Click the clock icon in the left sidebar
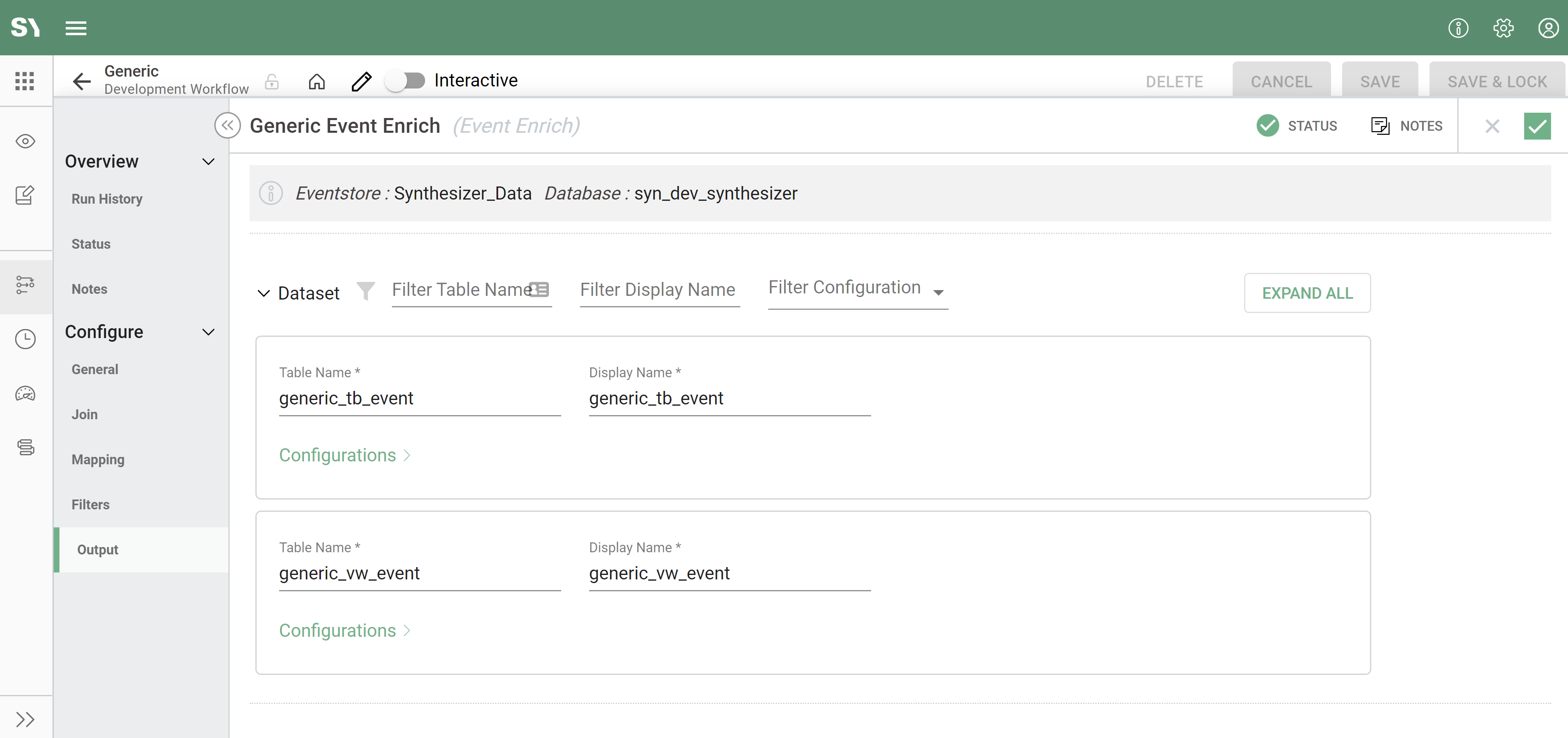The image size is (1568, 738). (x=25, y=339)
